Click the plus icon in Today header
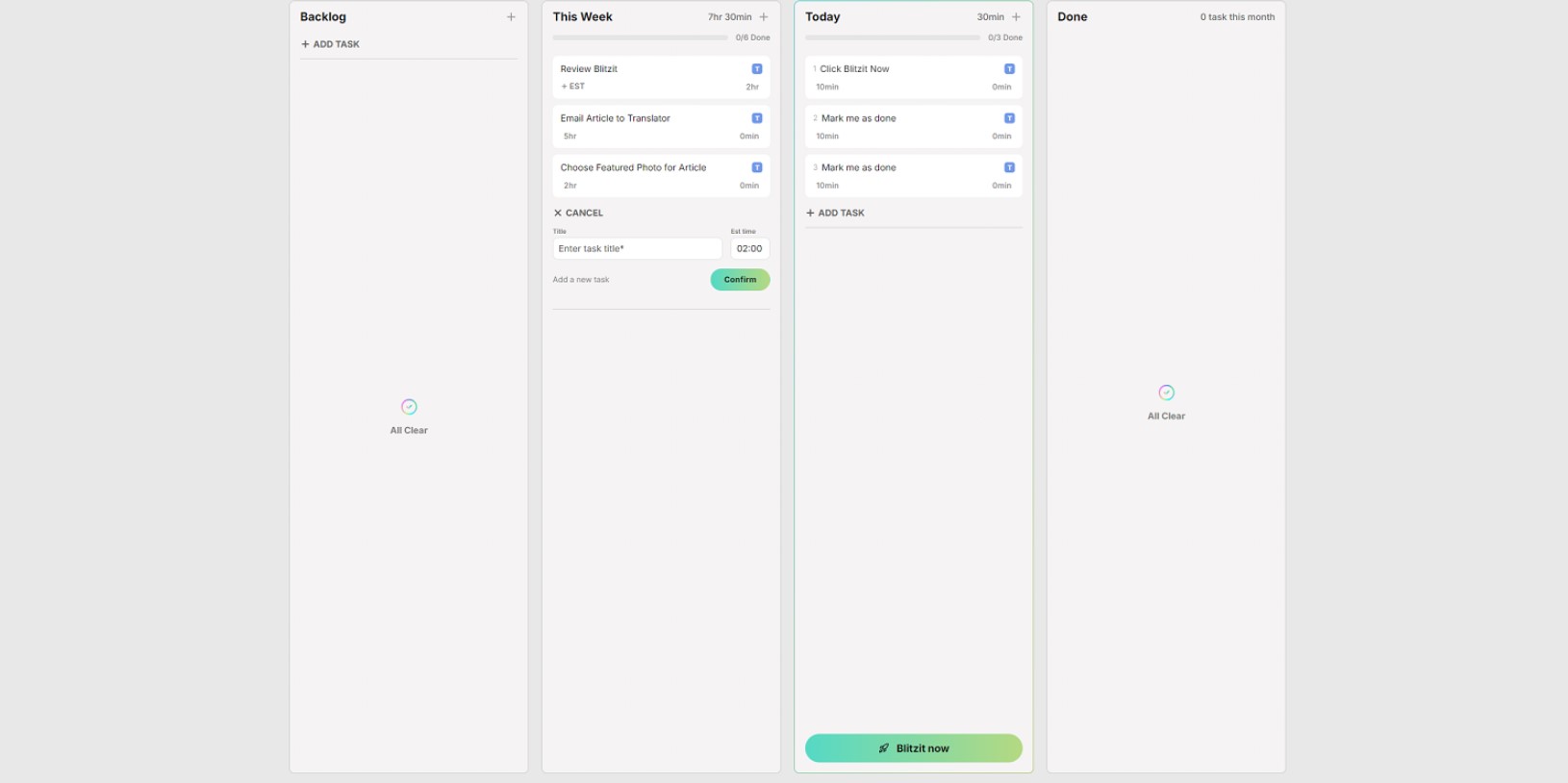1568x783 pixels. coord(1016,17)
